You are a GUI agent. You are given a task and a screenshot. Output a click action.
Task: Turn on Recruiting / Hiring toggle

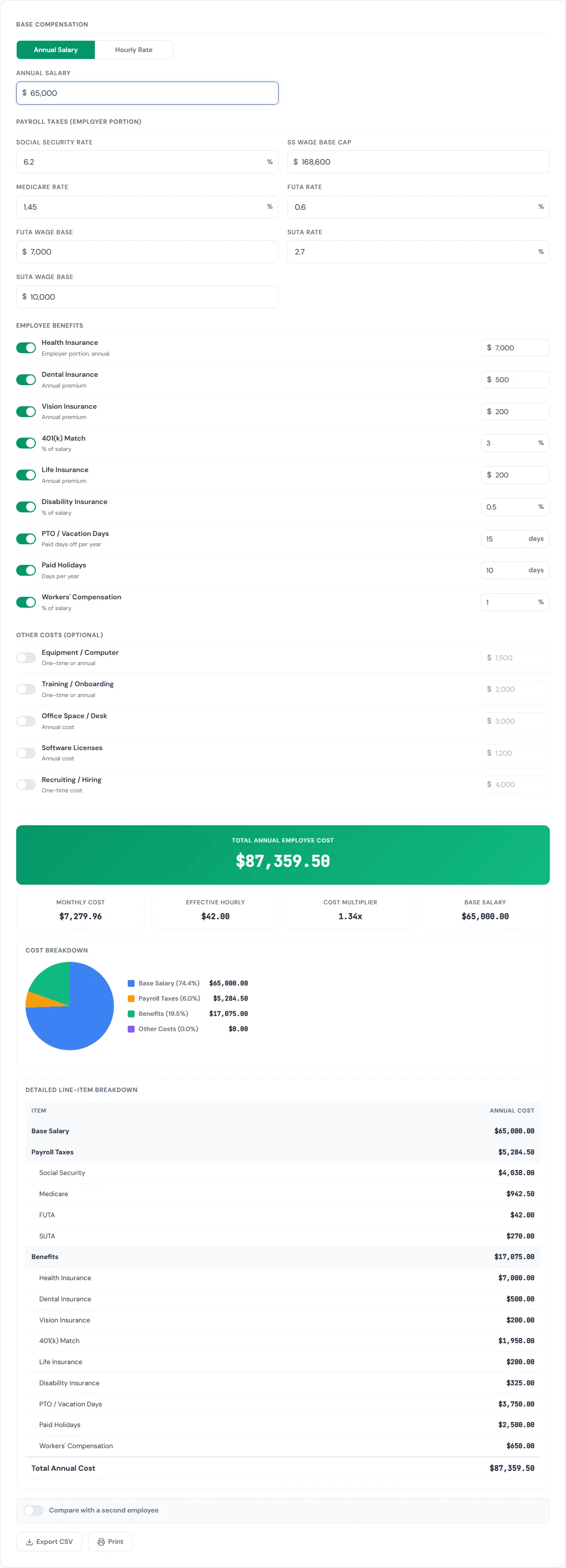[x=26, y=784]
